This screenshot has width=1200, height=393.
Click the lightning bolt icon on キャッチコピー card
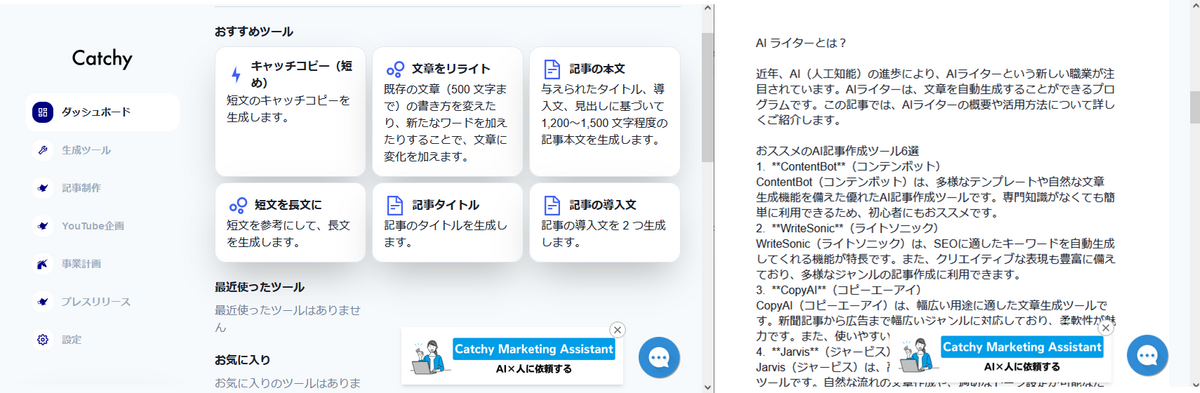(x=236, y=75)
